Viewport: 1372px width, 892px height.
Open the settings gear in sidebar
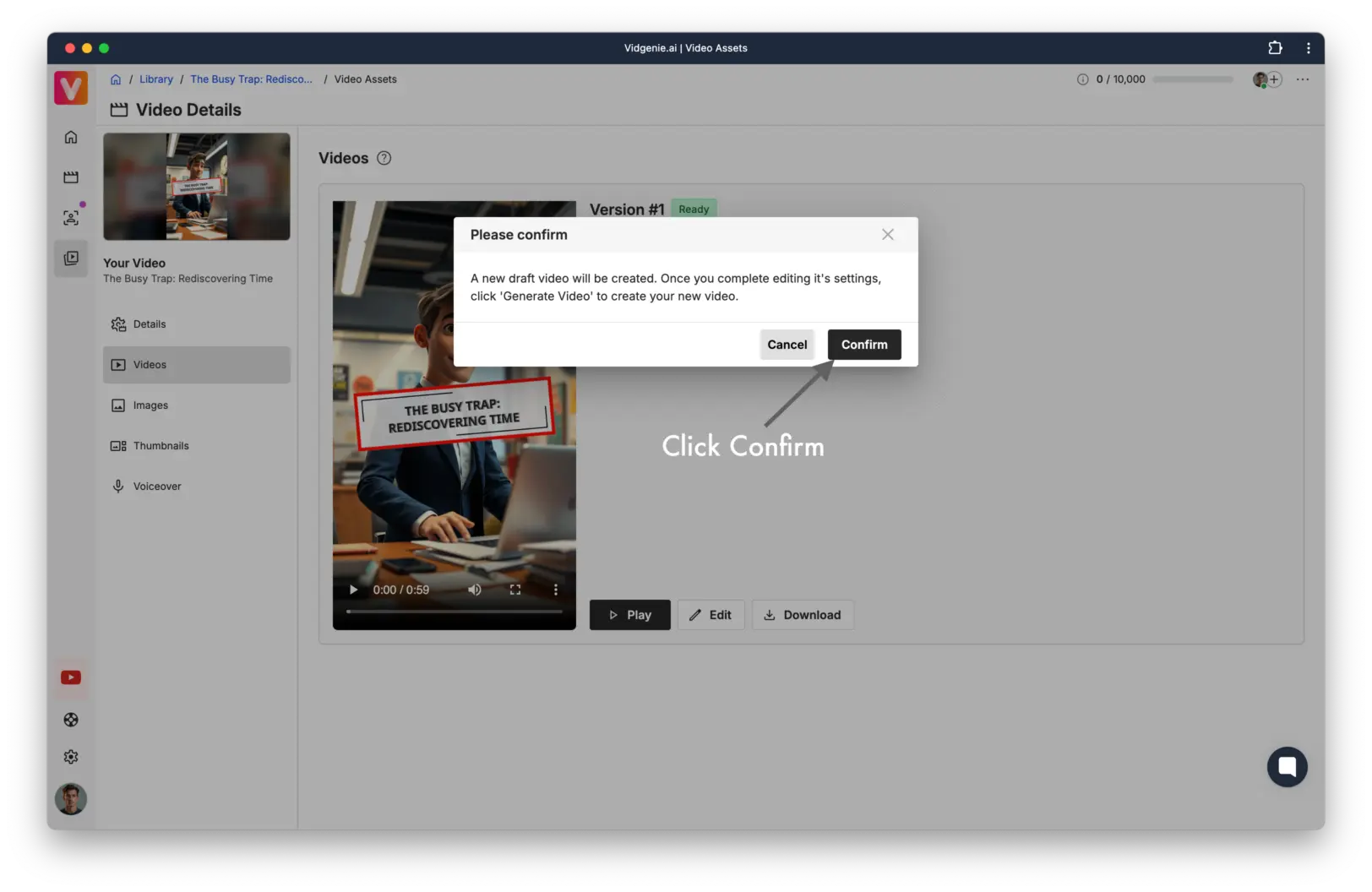[71, 757]
